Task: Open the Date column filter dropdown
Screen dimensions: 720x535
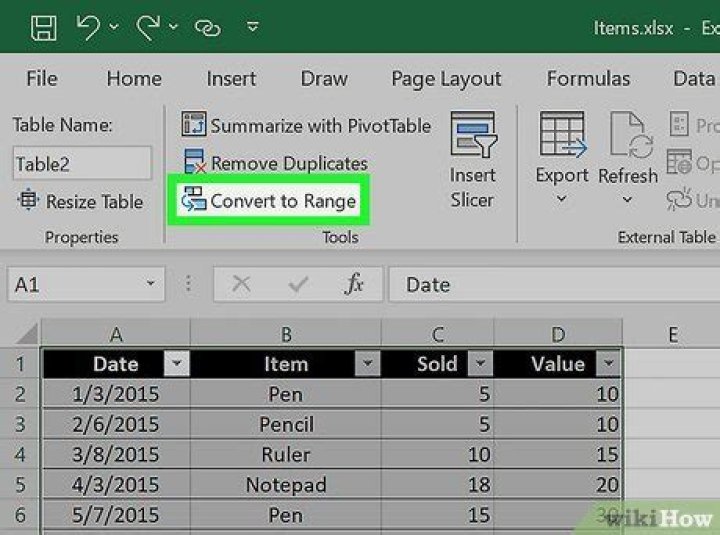Action: click(176, 364)
